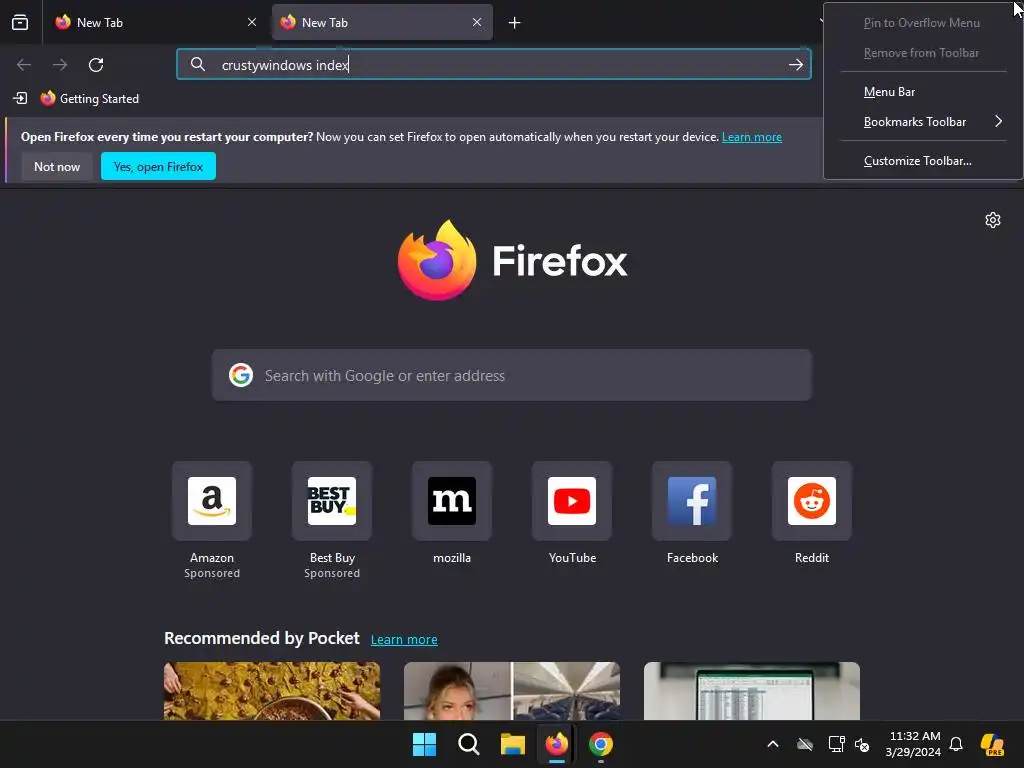Open the Copilot preview icon in taskbar
This screenshot has width=1024, height=768.
click(x=992, y=744)
